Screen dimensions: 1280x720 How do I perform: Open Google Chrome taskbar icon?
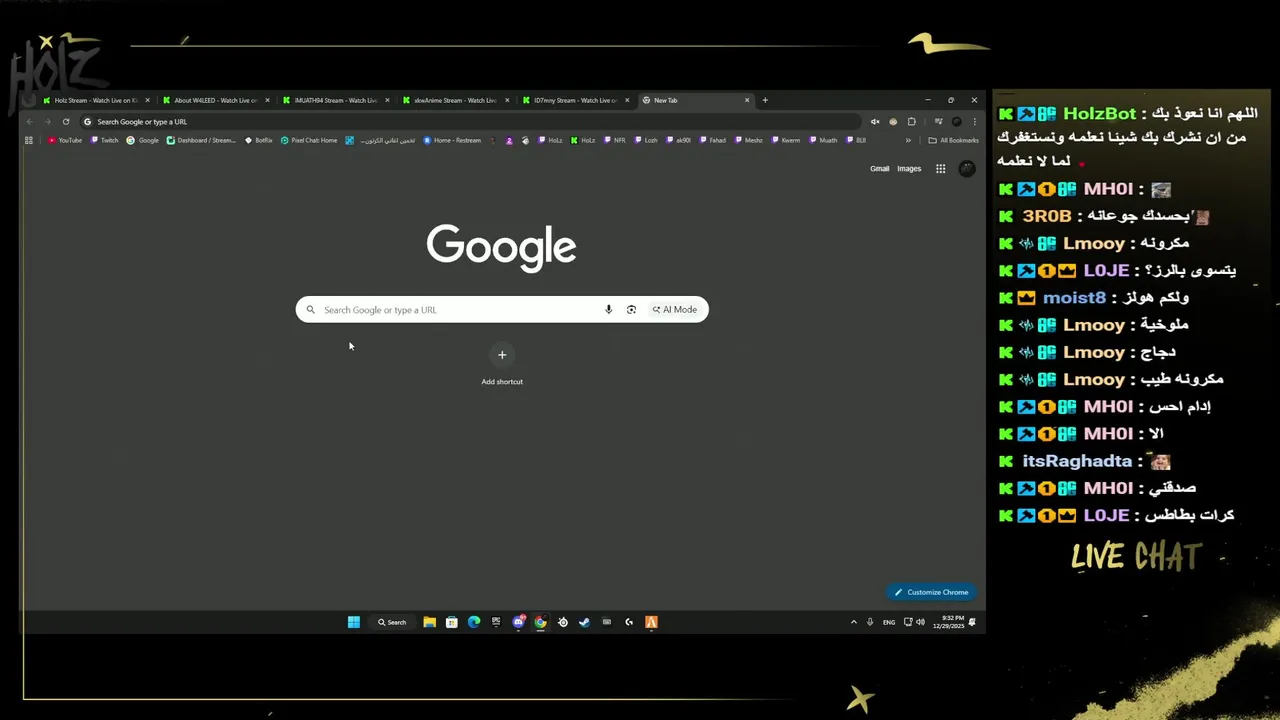pos(540,622)
